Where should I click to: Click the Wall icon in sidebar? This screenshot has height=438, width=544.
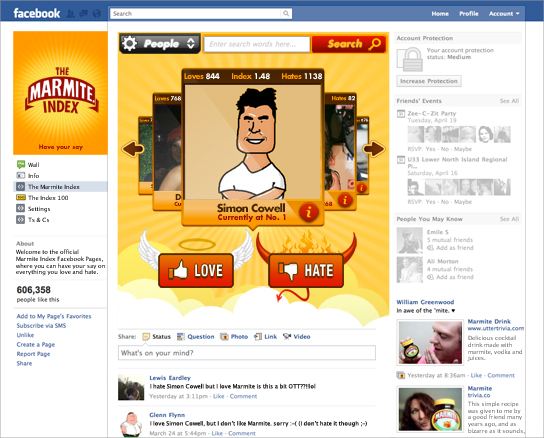pos(21,164)
